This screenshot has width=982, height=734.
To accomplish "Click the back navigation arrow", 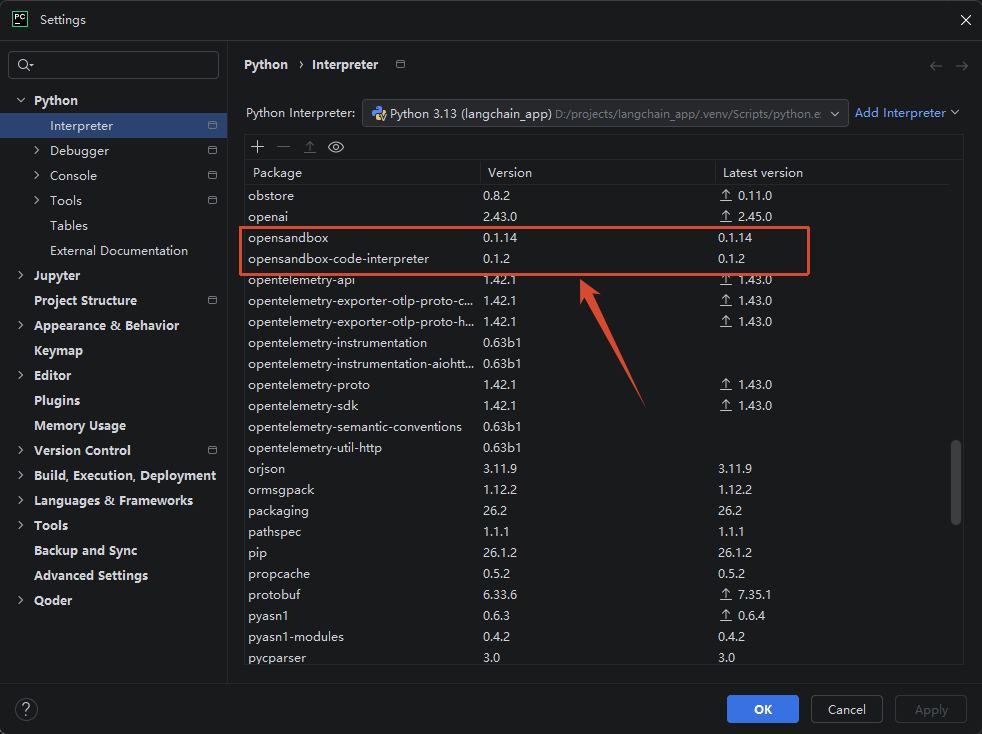I will [936, 66].
